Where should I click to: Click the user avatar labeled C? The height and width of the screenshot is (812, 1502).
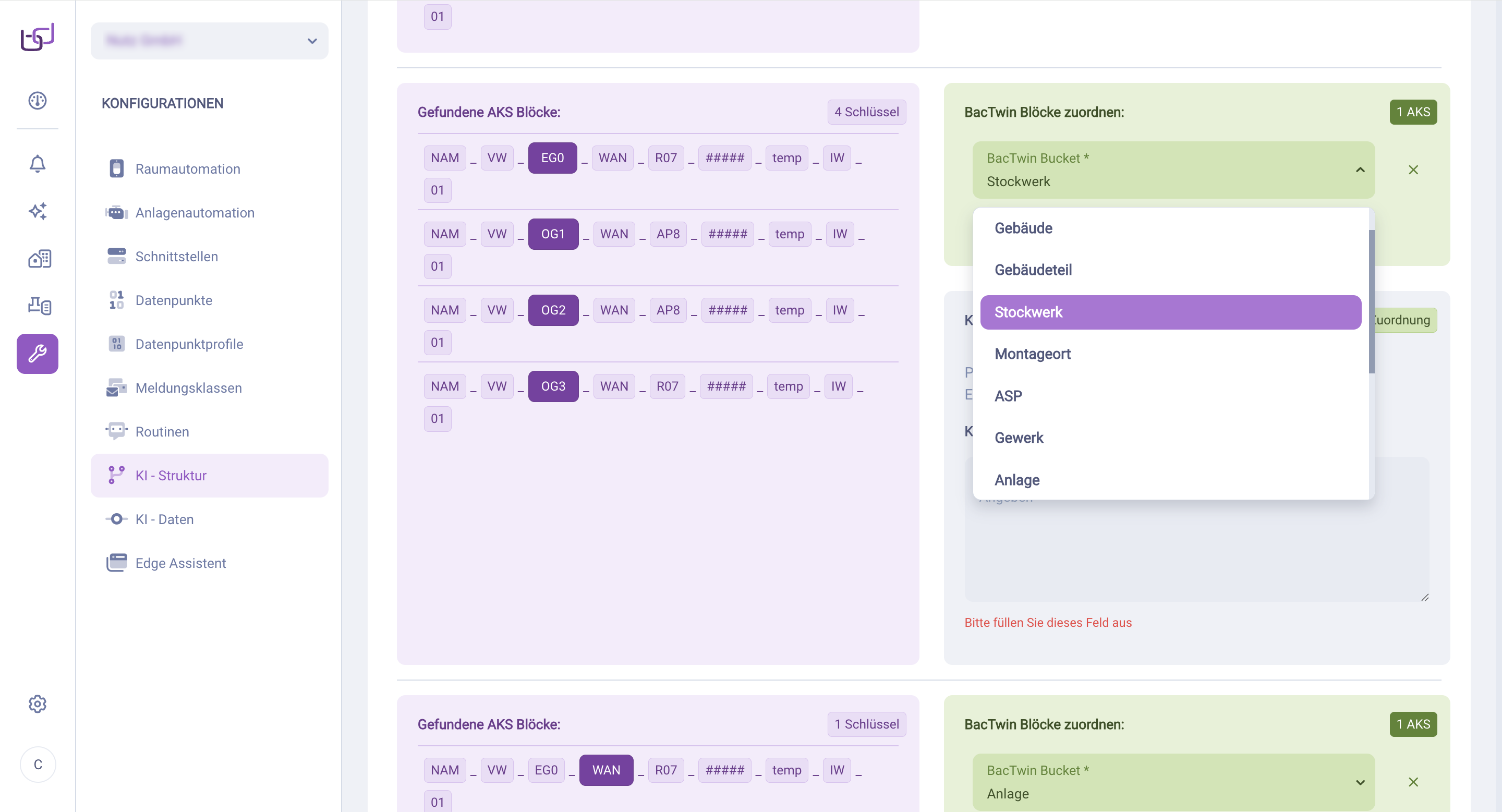[38, 764]
